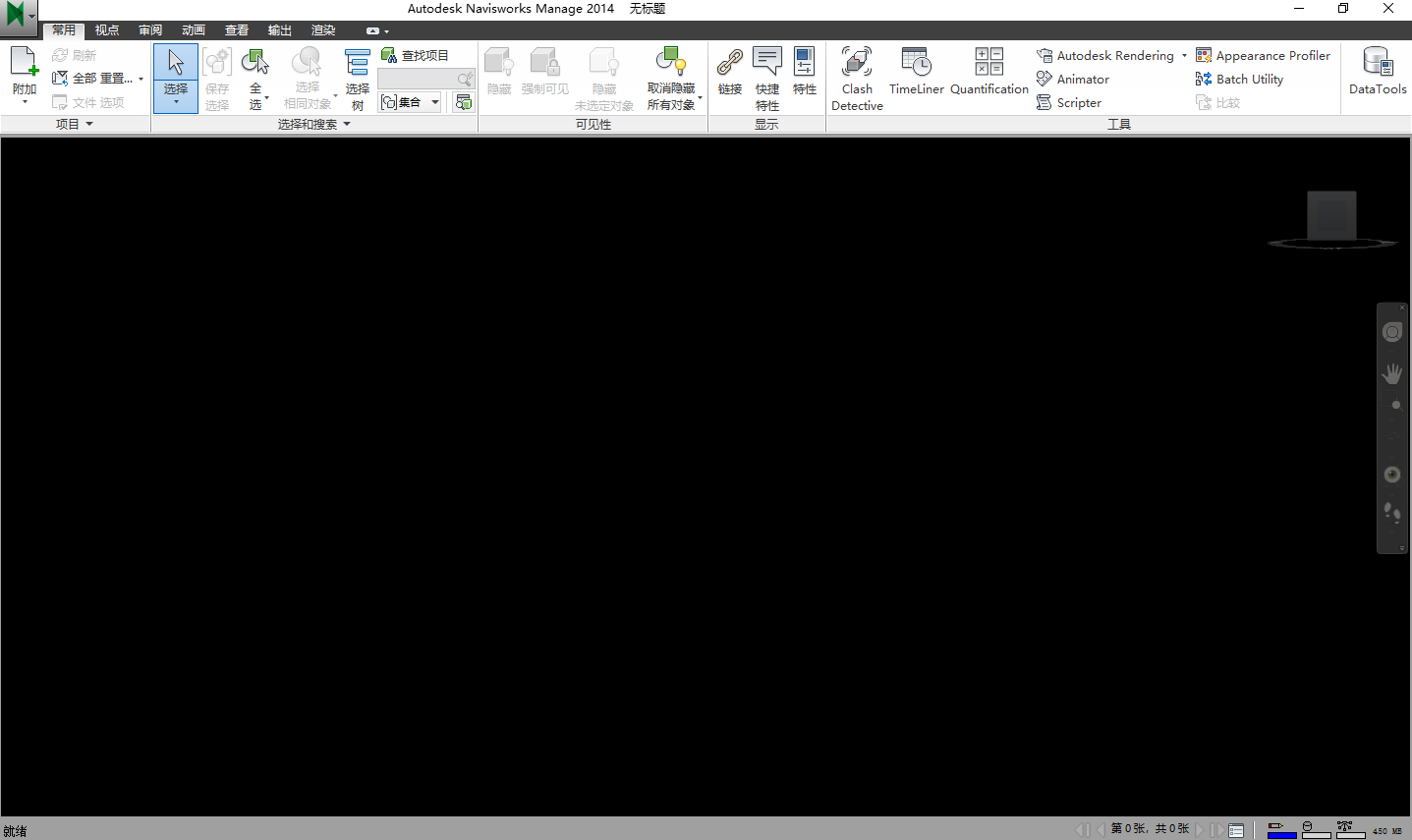Screen dimensions: 1412x840
Task: Select the Pan hand on the navigation bar
Action: [1391, 373]
